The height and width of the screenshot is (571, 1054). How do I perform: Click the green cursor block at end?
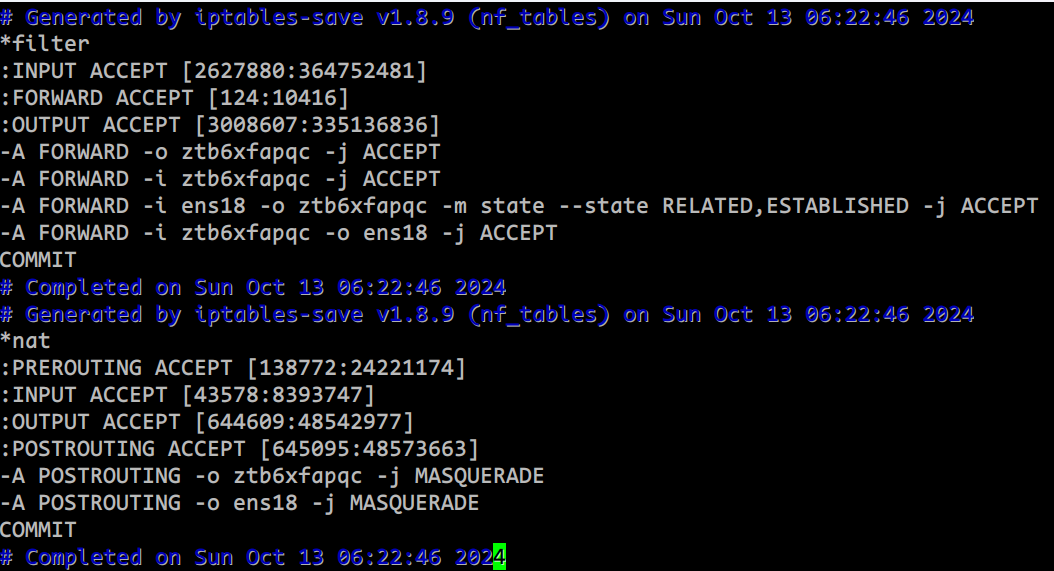pos(500,557)
